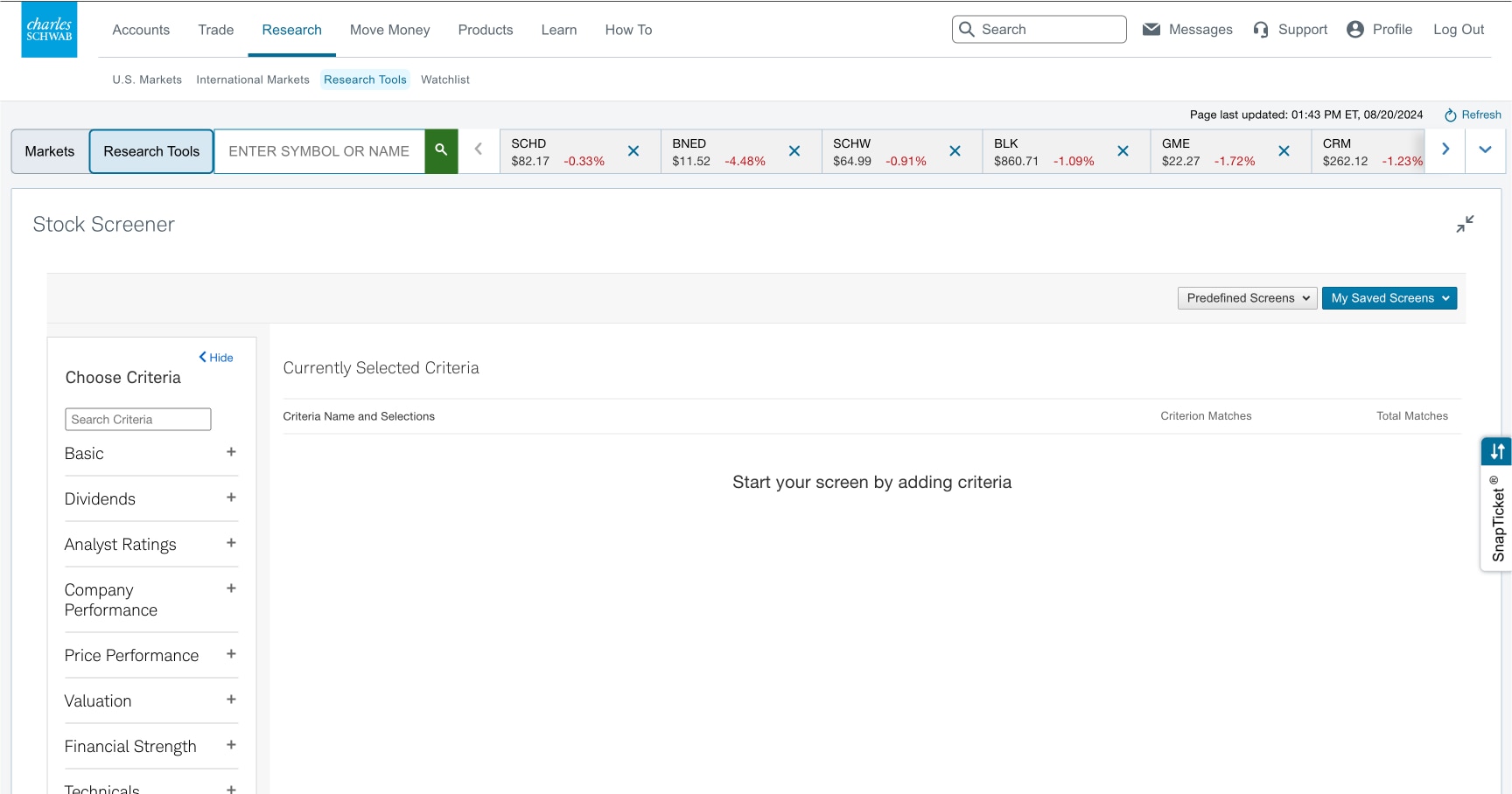Switch to the Markets button

[50, 151]
